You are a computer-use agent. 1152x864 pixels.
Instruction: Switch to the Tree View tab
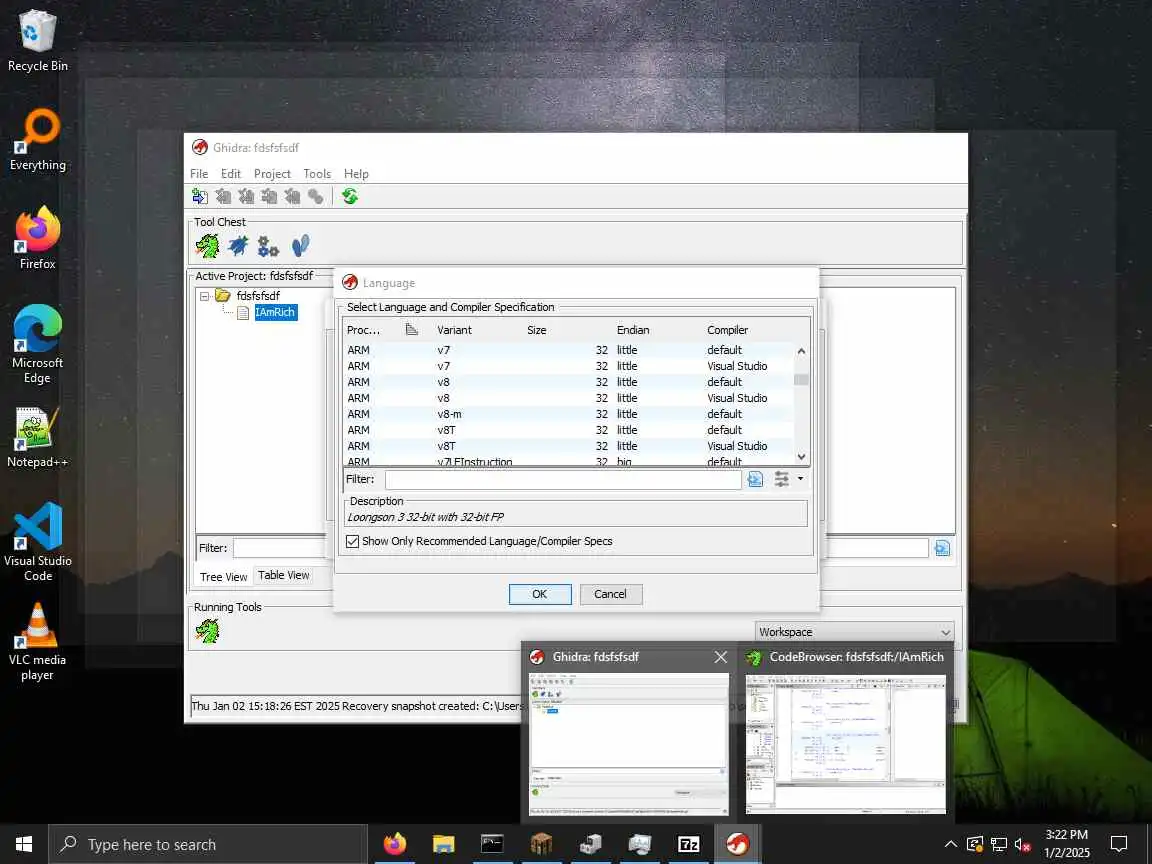pyautogui.click(x=223, y=577)
